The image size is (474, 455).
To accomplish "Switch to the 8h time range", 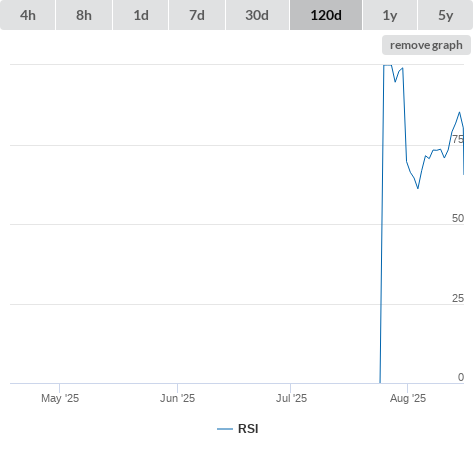I will 84,15.
